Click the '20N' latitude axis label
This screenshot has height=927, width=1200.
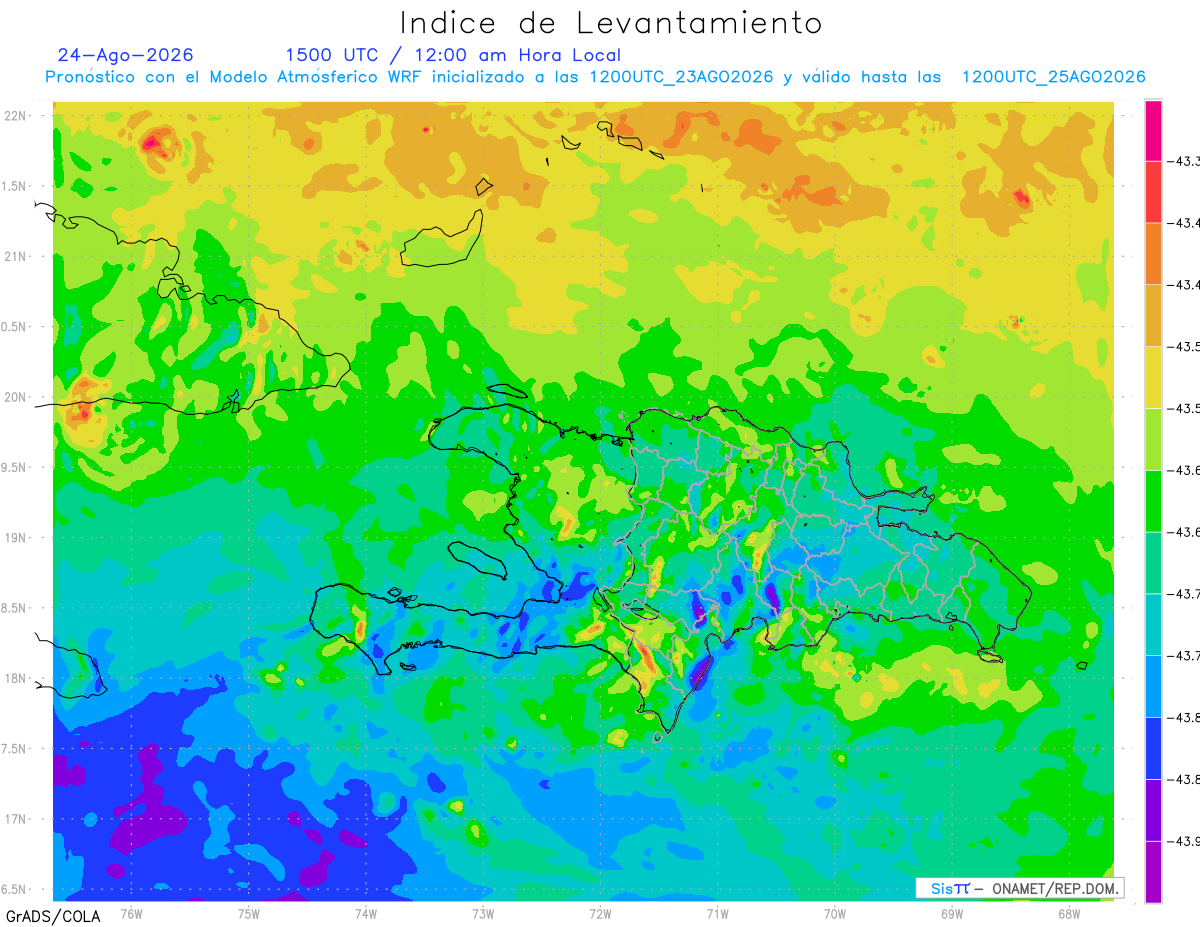(15, 397)
